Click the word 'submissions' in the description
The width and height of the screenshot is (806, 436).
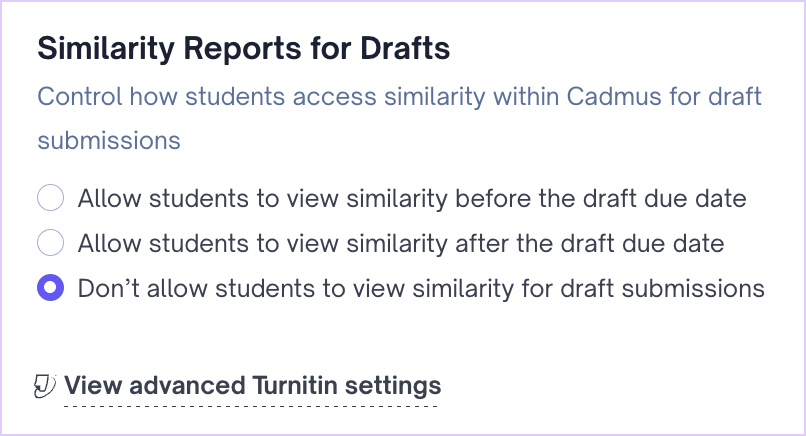tap(109, 140)
